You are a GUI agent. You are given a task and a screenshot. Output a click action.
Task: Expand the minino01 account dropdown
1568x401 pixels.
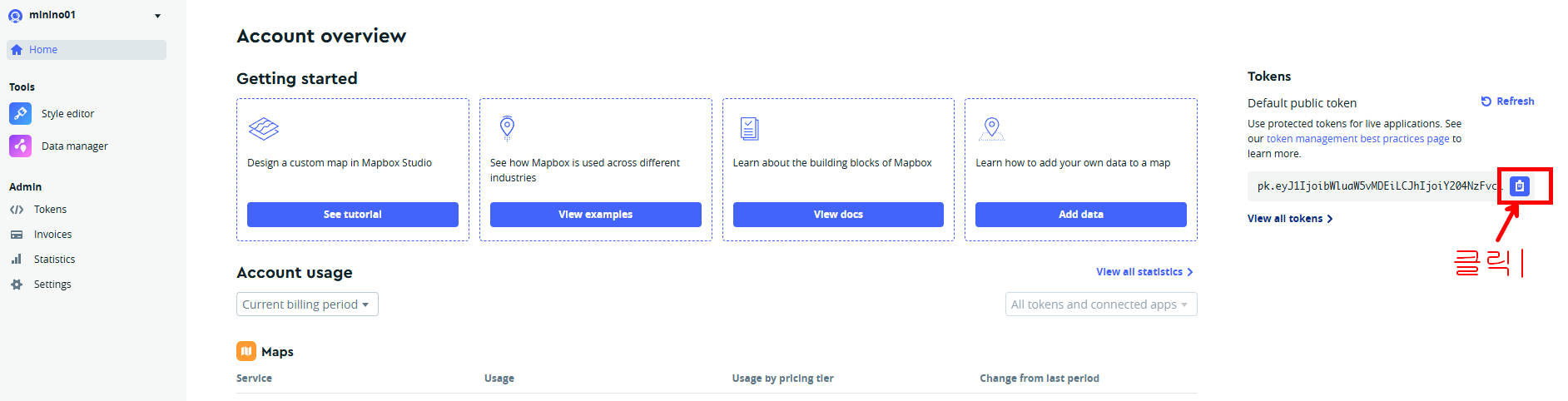click(x=157, y=16)
